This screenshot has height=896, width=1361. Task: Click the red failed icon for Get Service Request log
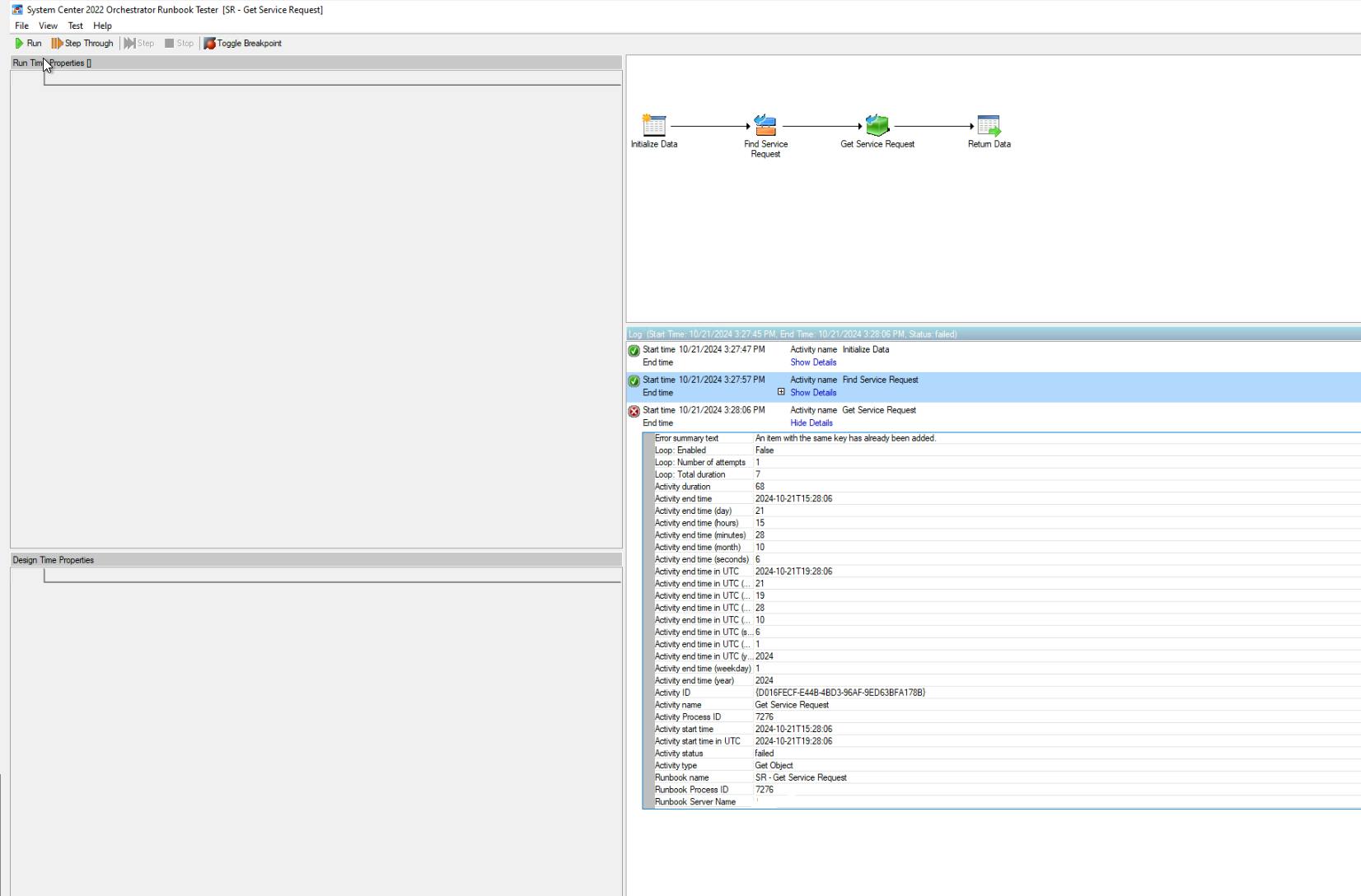[x=634, y=412]
